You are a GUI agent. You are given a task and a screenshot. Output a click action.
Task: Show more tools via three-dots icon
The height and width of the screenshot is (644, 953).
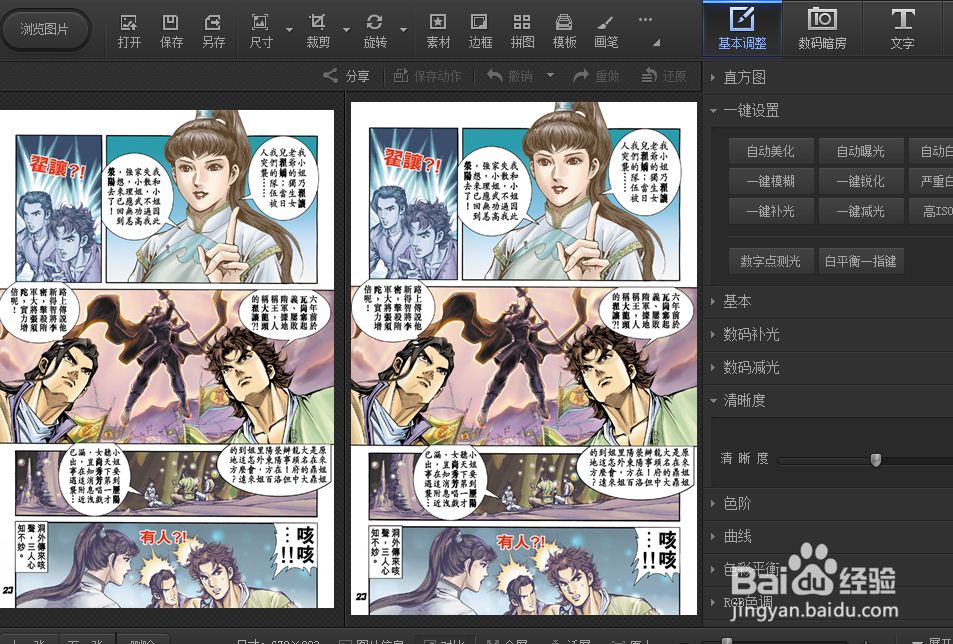click(645, 19)
